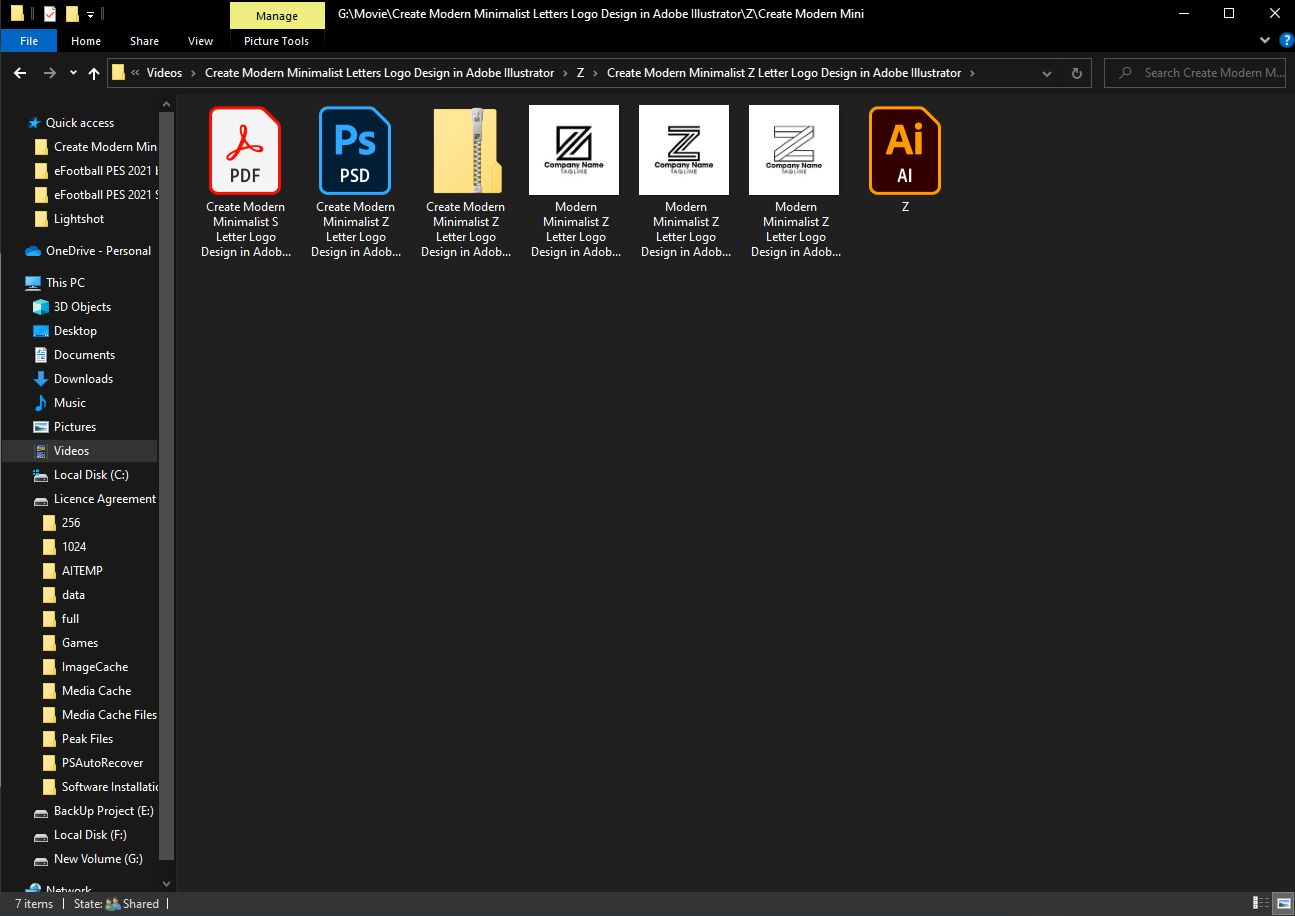Screen dimensions: 1295x916
Task: Open the Peak Files folder in the sidebar
Action: [87, 739]
